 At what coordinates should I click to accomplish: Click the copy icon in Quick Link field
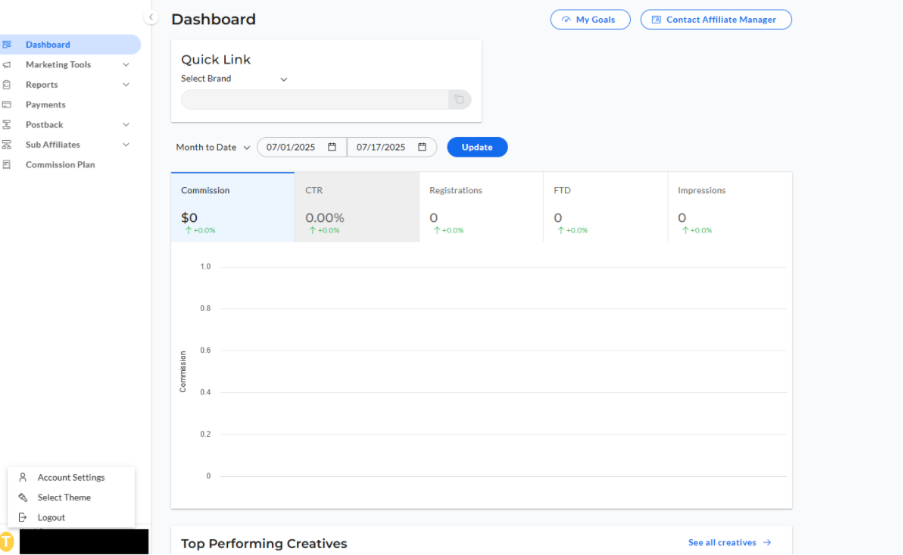tap(459, 99)
